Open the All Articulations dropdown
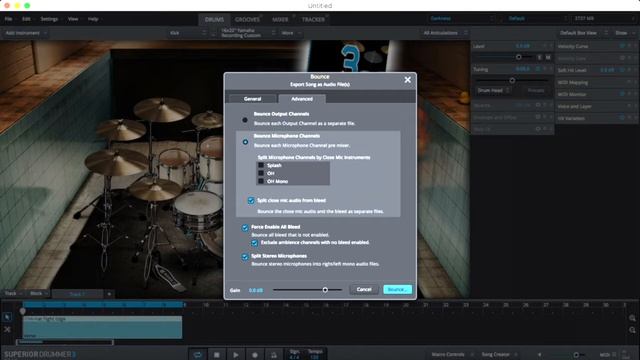 click(x=445, y=33)
